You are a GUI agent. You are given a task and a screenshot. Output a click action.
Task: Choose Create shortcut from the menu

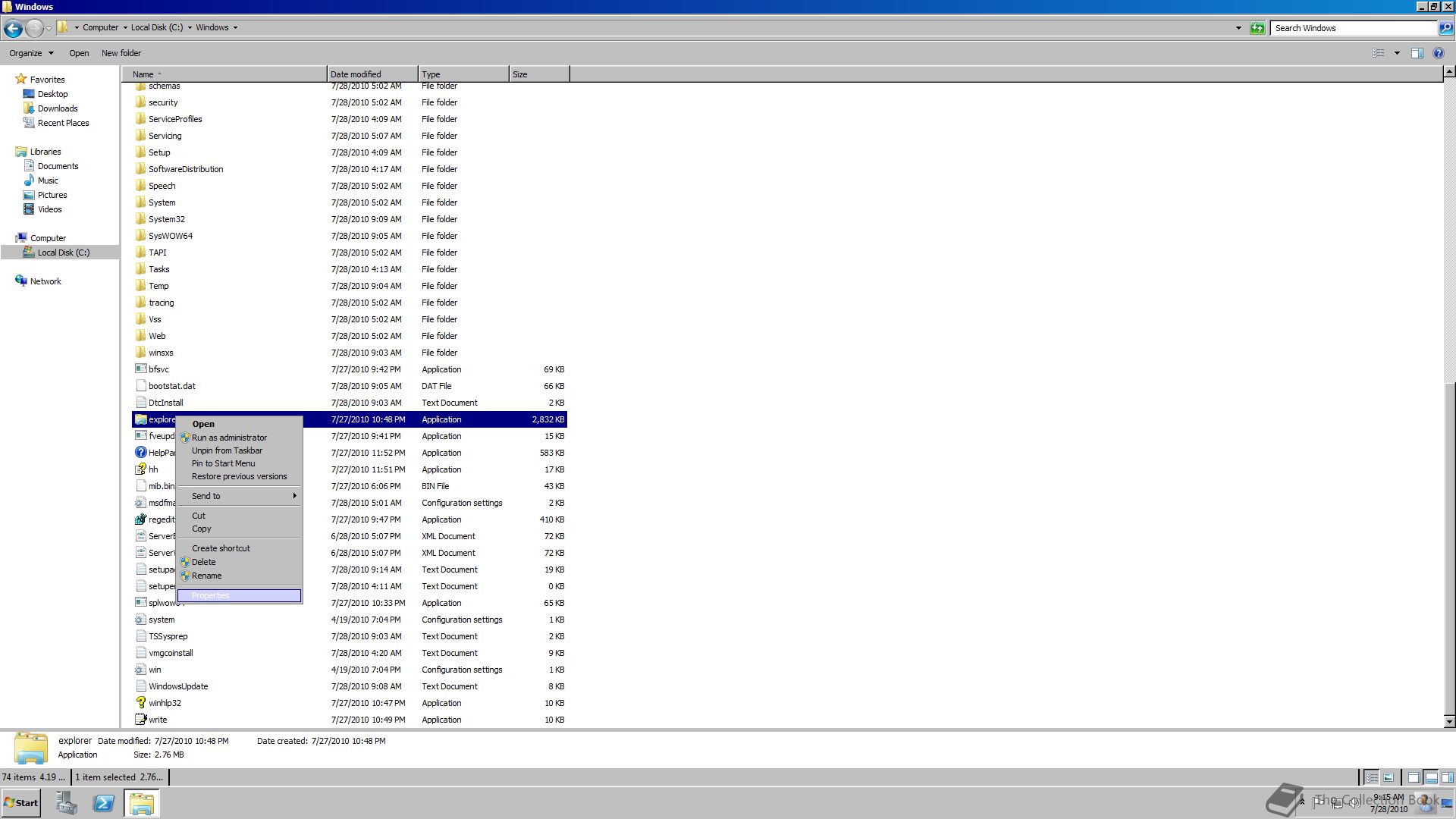[x=240, y=548]
